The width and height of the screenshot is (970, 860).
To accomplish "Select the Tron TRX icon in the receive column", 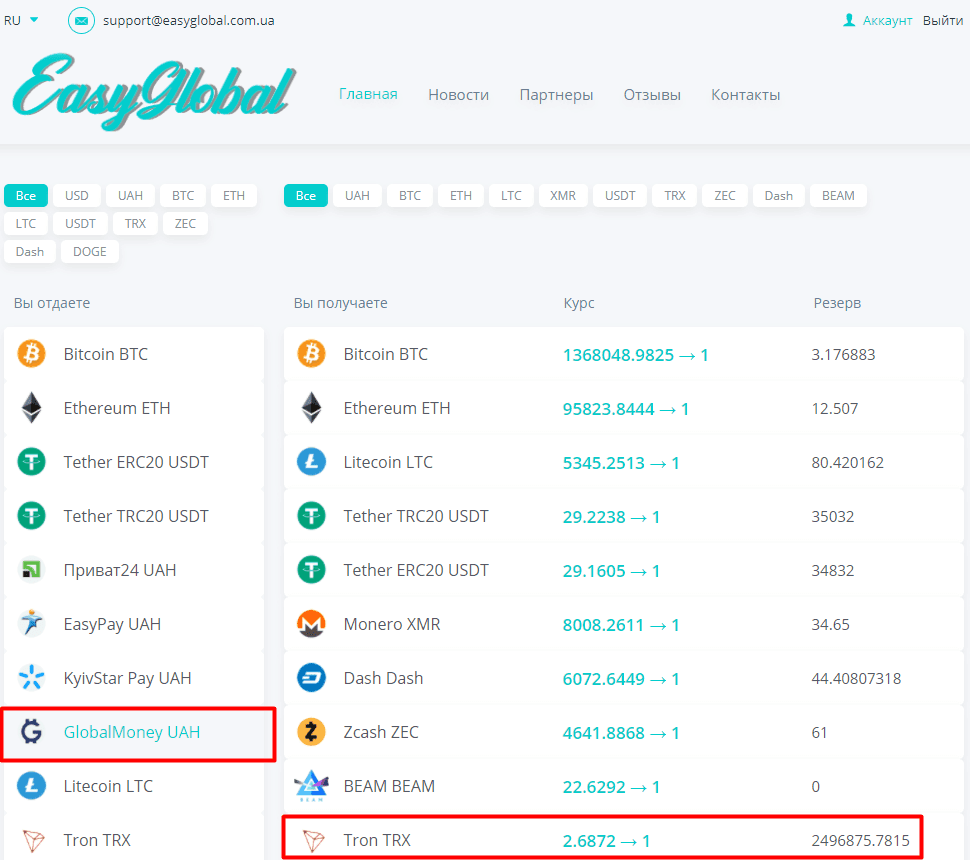I will (x=311, y=840).
